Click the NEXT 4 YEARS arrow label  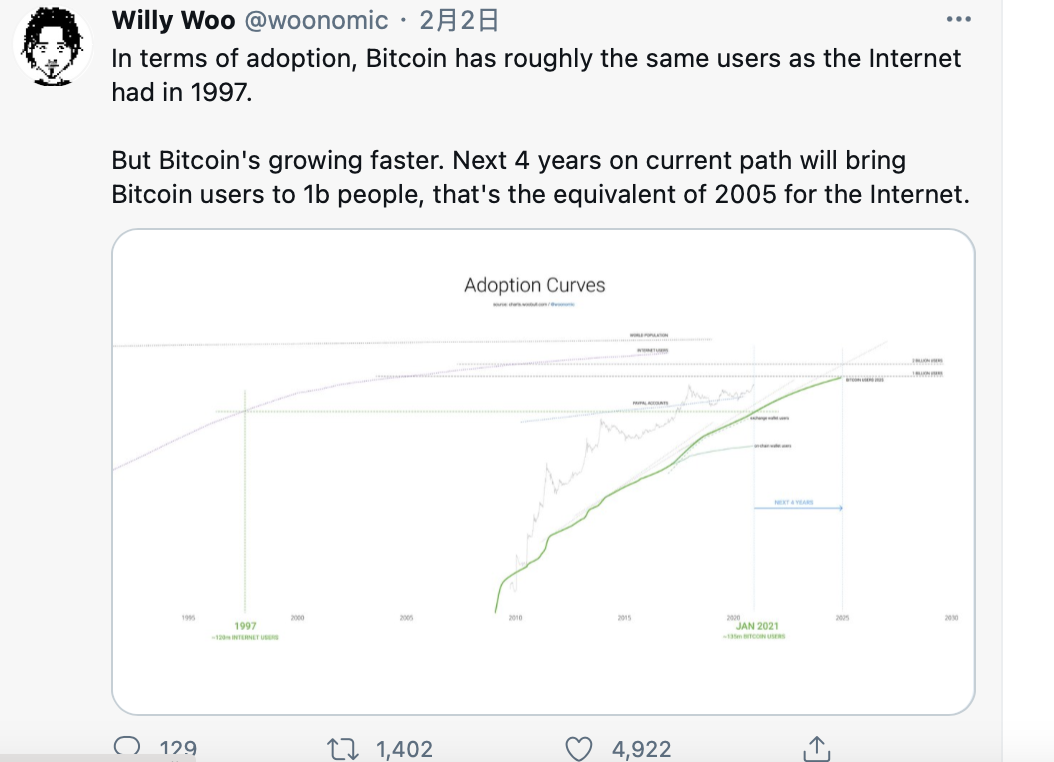[794, 503]
